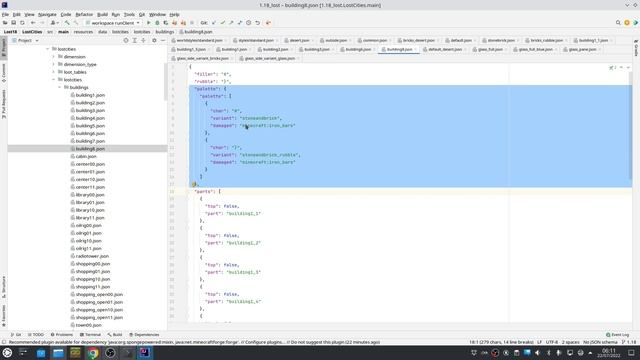Switch to the common.json editor tab
Viewport: 640px width, 360px height.
(374, 40)
